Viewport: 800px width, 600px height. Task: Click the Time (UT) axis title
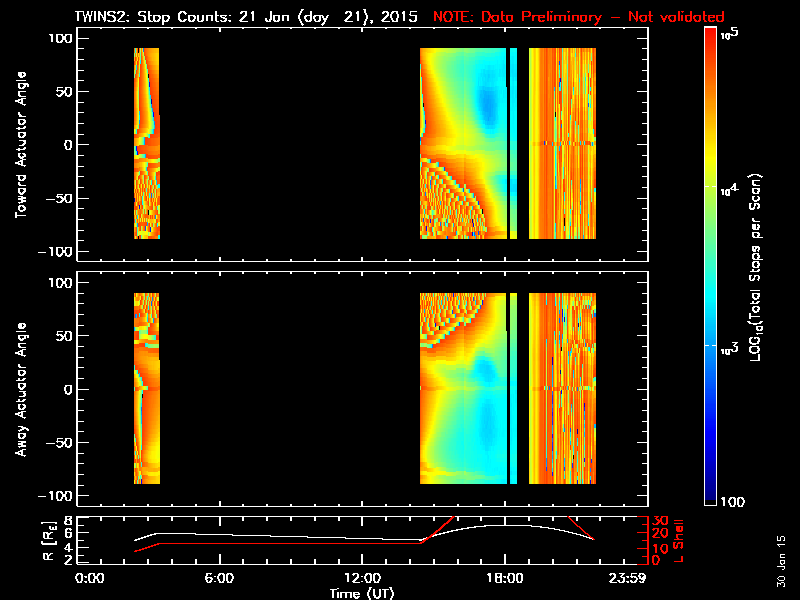pyautogui.click(x=362, y=593)
